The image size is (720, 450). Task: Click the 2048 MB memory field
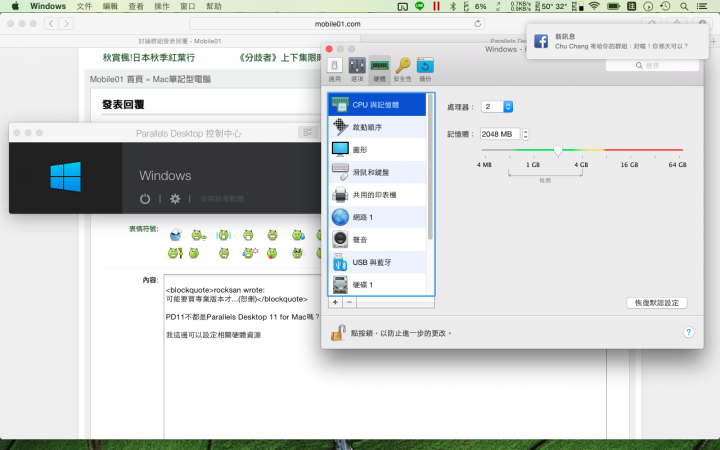[500, 134]
